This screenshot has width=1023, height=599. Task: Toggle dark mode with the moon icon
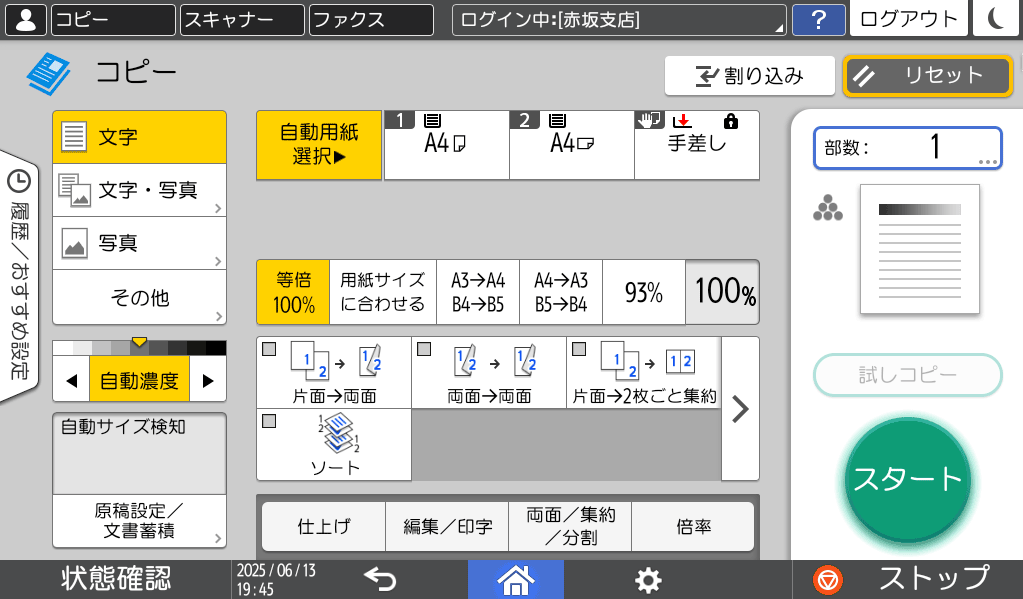point(996,19)
